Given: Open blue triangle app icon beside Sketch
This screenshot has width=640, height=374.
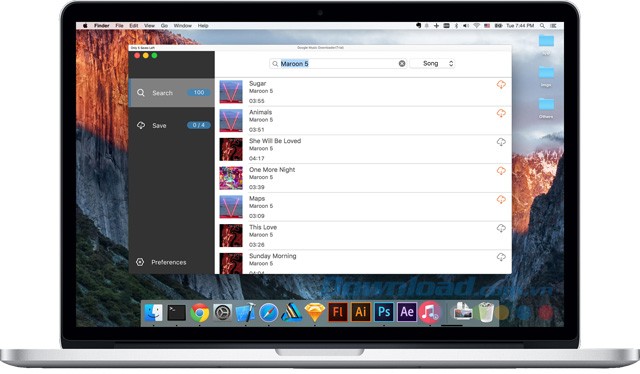Looking at the screenshot, I should tap(291, 313).
